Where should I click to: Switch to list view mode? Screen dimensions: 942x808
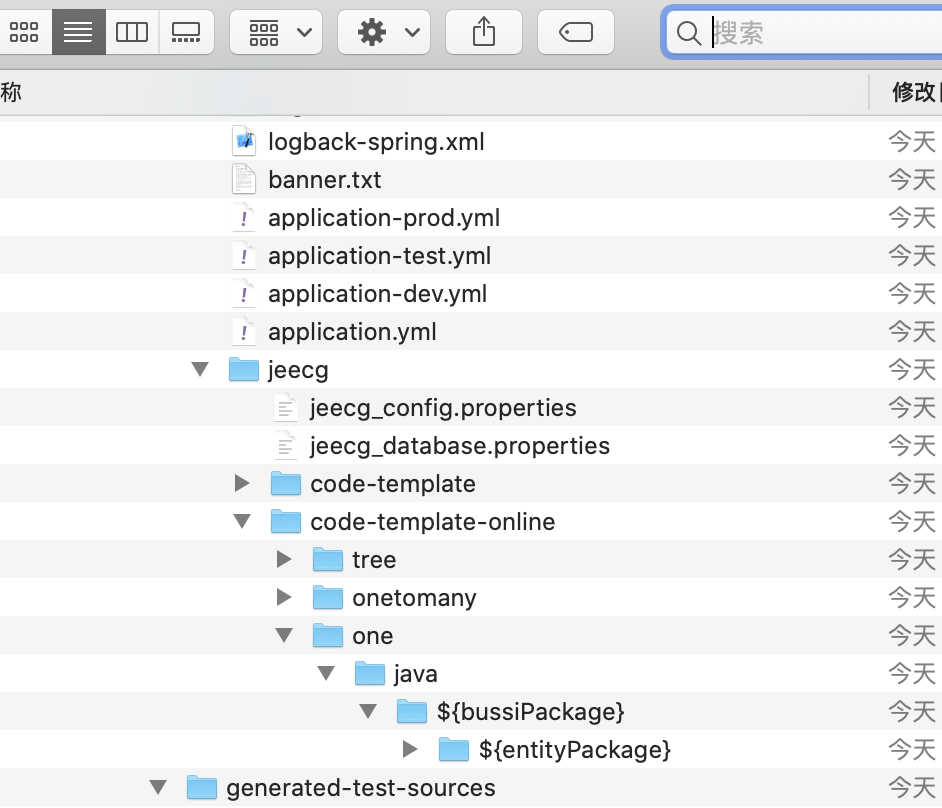point(79,32)
